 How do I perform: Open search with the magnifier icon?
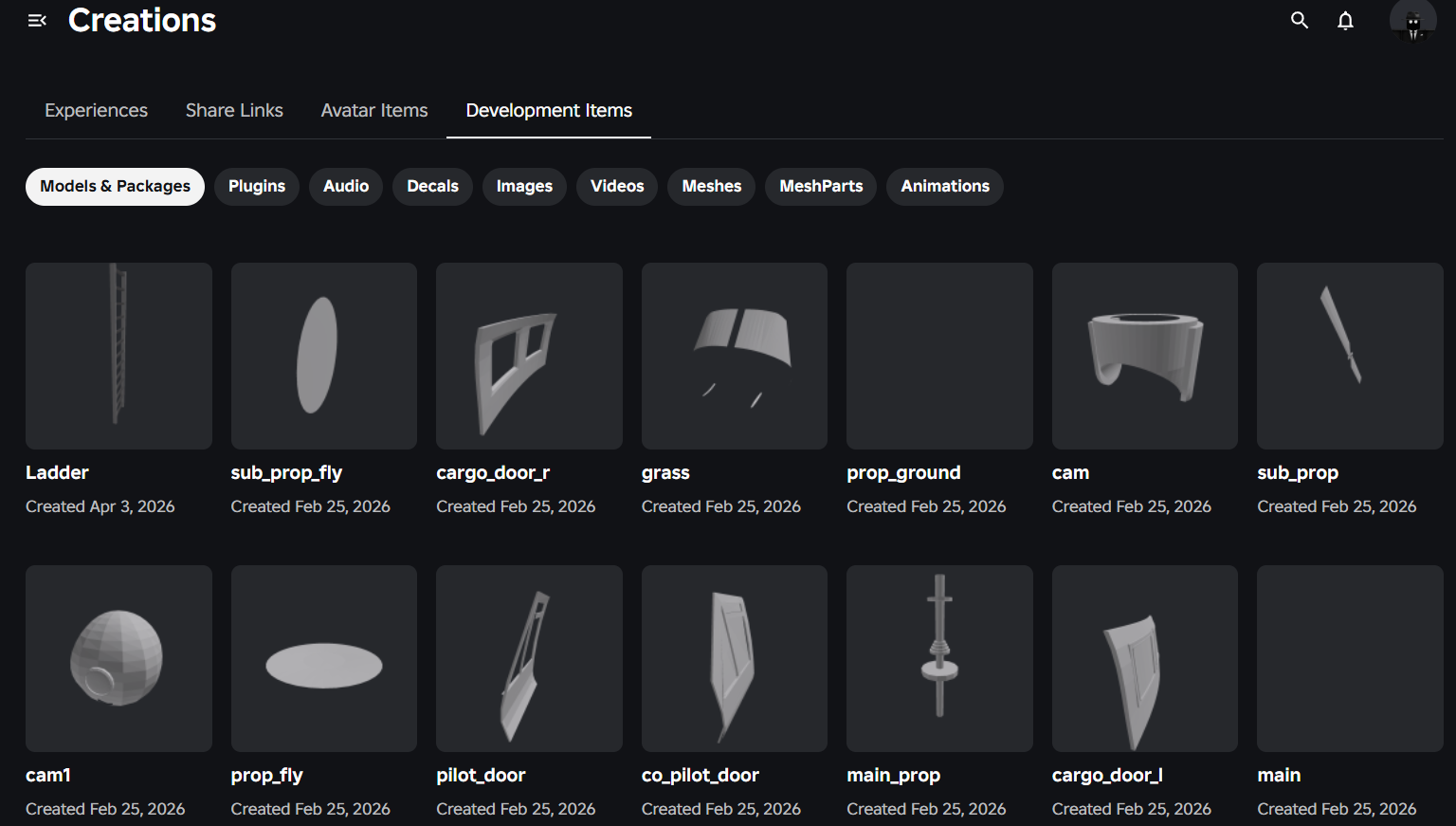coord(1300,20)
